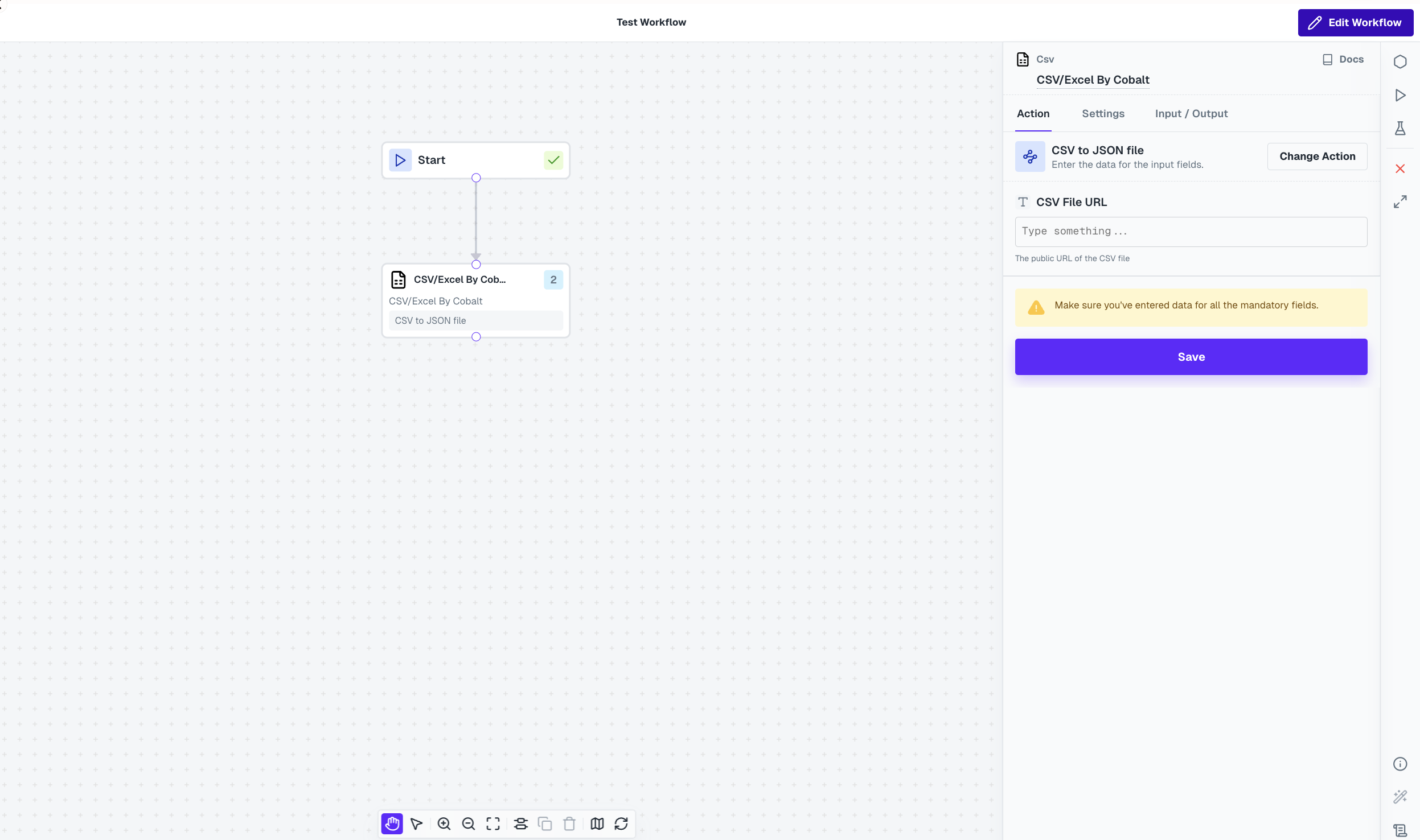Open the minimap view
Image resolution: width=1420 pixels, height=840 pixels.
(x=596, y=823)
